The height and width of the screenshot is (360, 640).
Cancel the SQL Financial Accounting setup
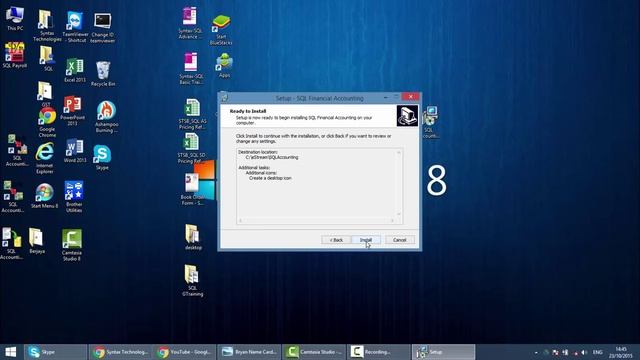(400, 240)
